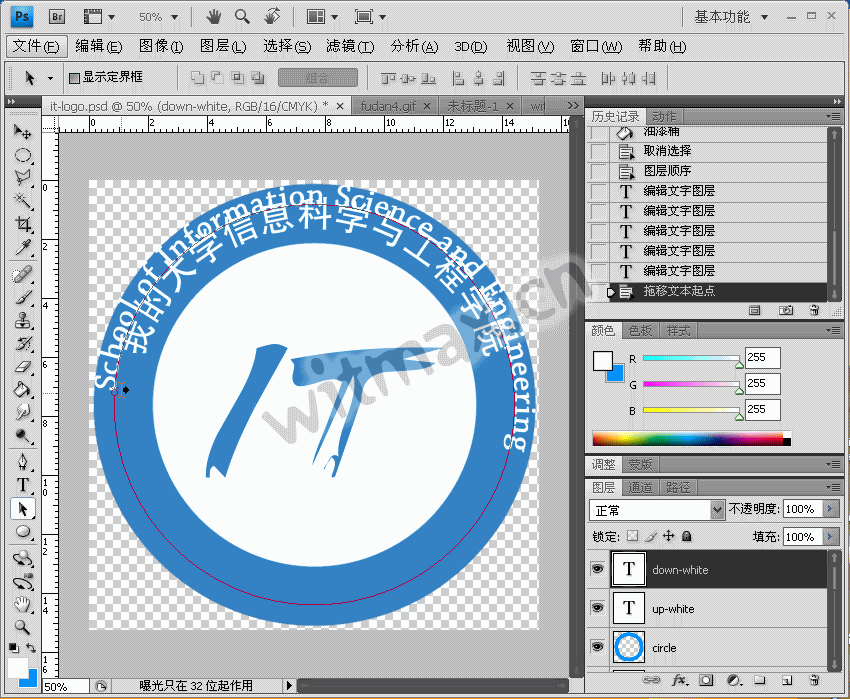
Task: Select the Magic Wand tool
Action: [x=22, y=200]
